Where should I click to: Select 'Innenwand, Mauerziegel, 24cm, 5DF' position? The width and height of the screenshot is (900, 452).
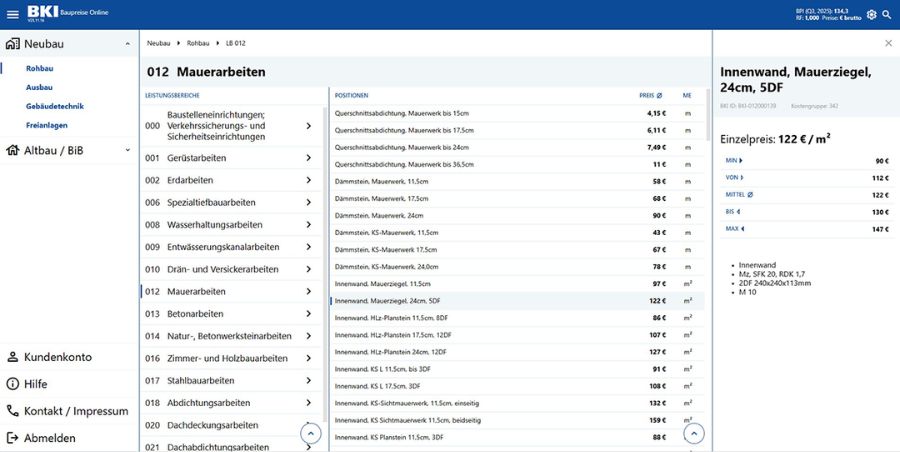pyautogui.click(x=517, y=301)
